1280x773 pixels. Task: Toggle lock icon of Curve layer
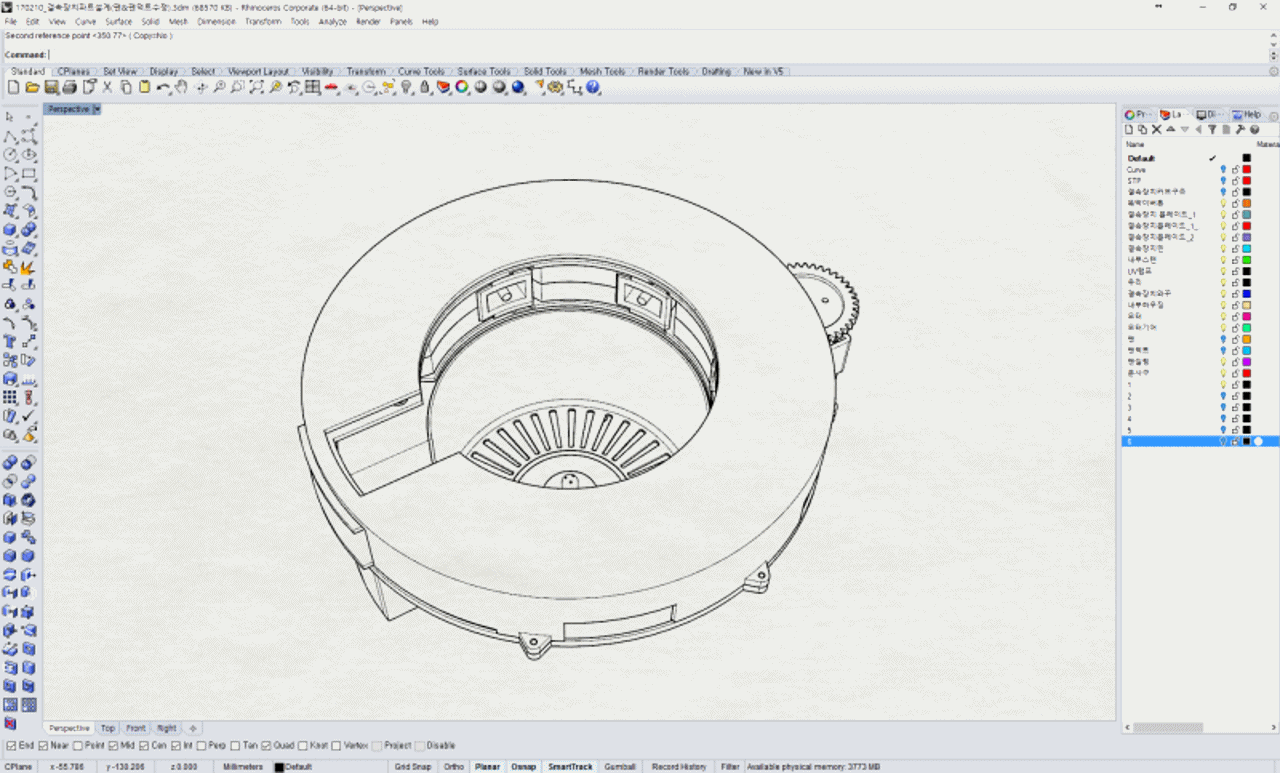(x=1235, y=170)
